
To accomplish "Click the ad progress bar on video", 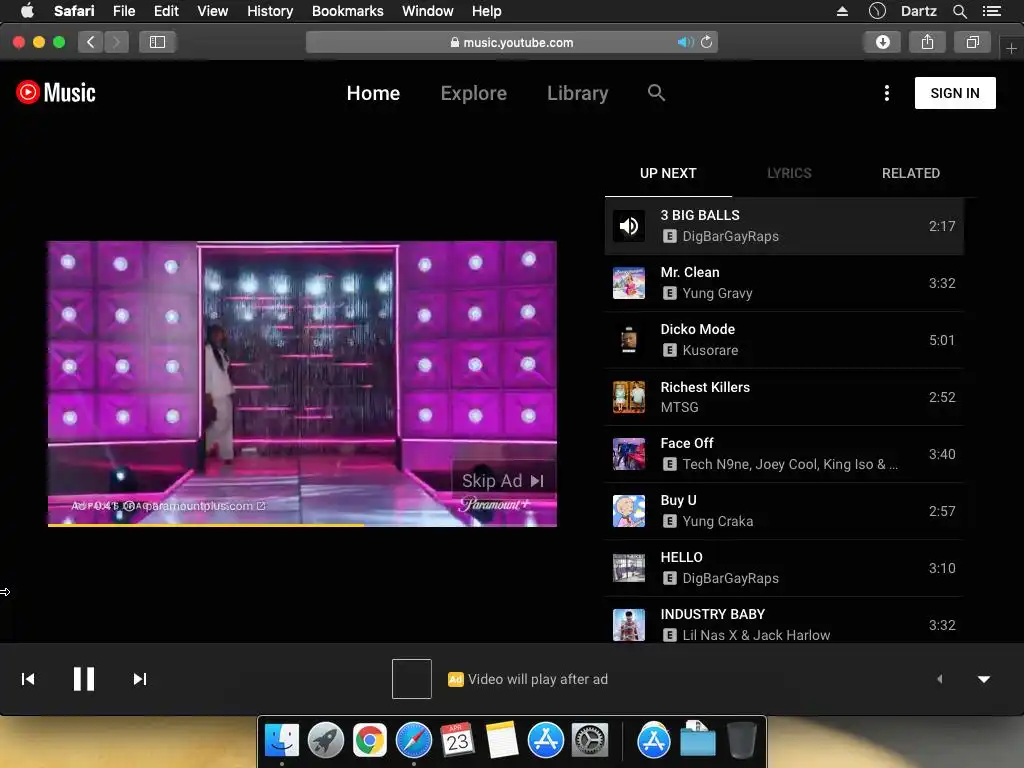I will pos(302,524).
